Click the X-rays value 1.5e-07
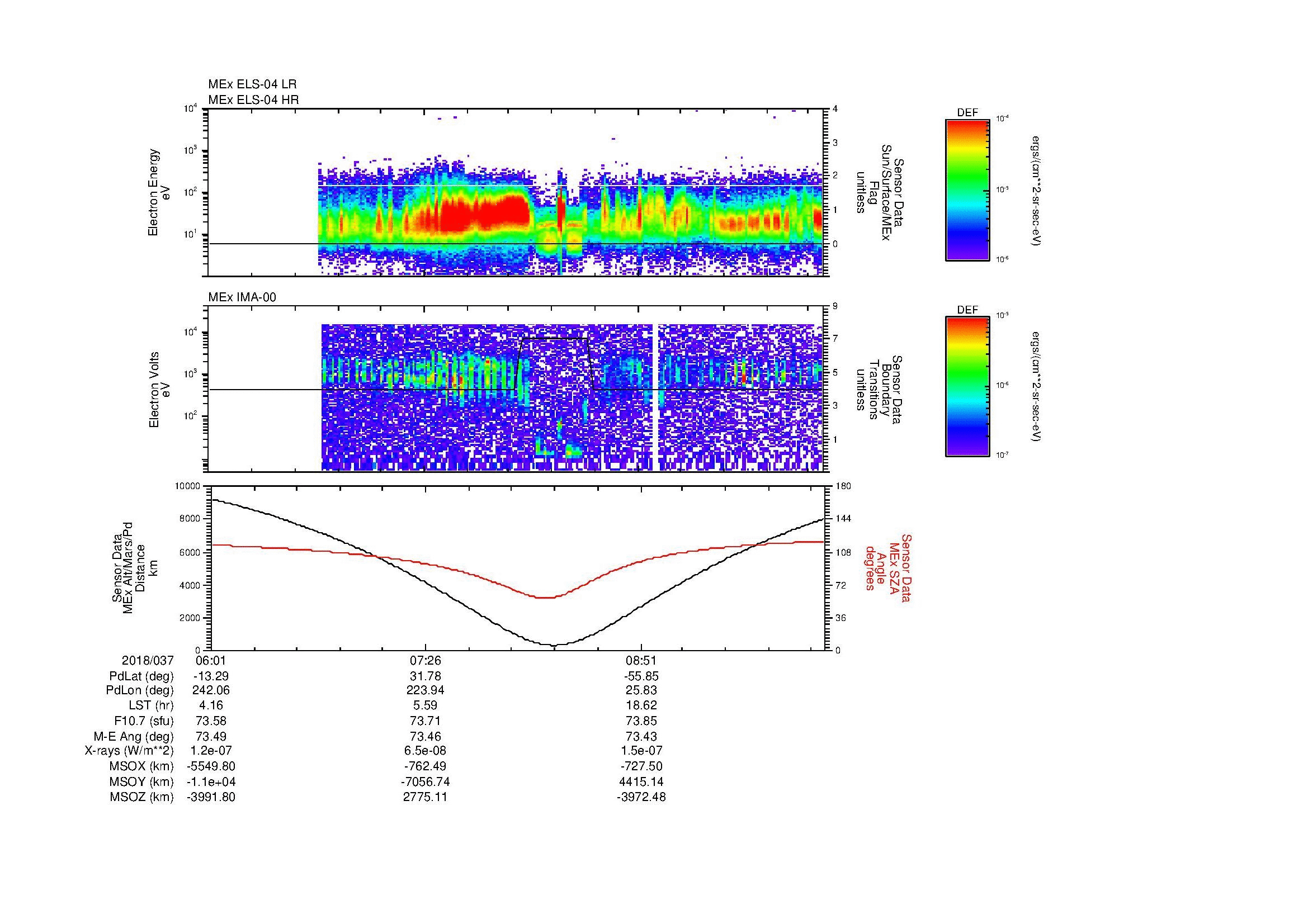Screen dimensions: 1308x924 641,751
